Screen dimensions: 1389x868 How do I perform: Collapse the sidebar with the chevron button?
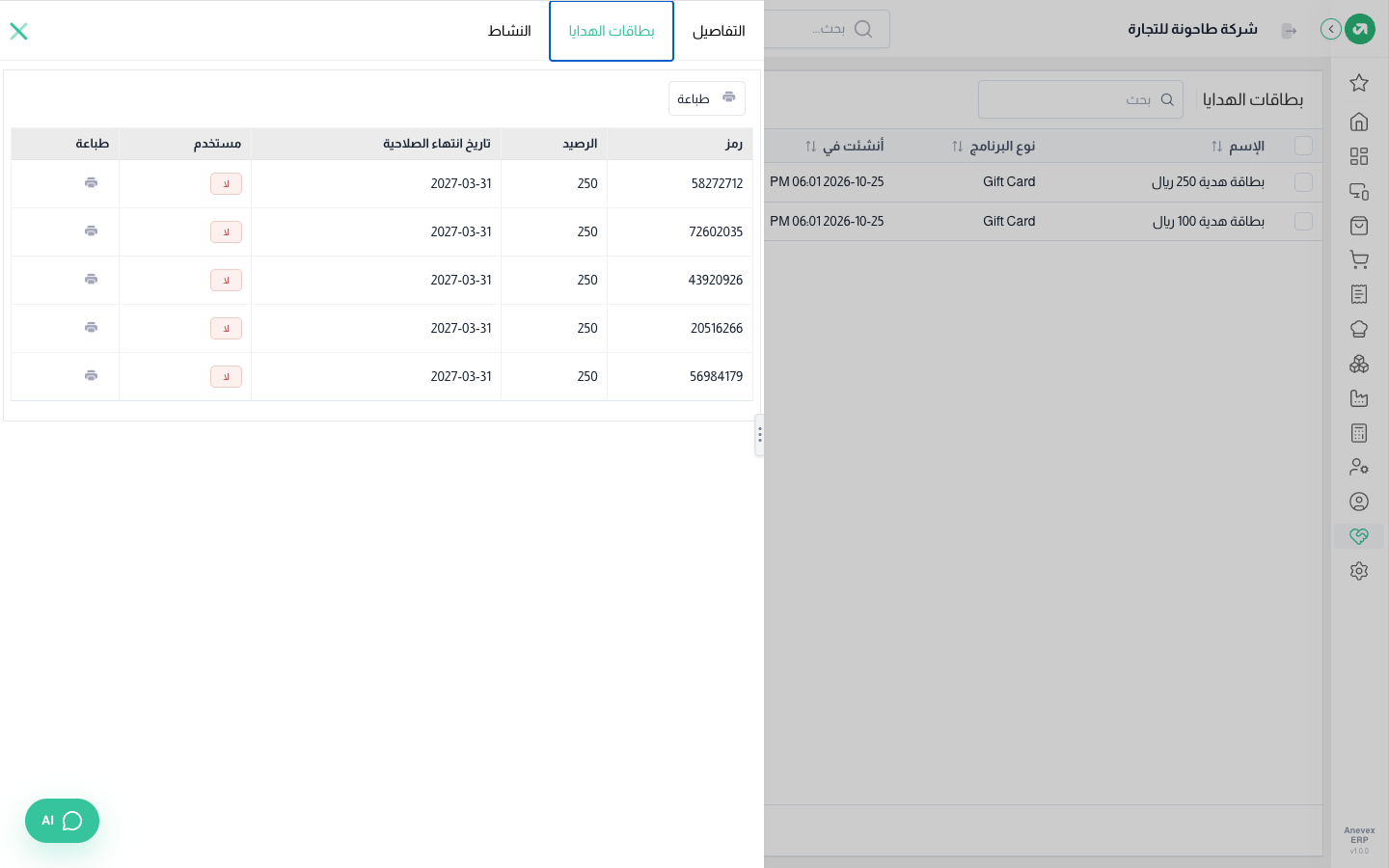(x=1331, y=29)
